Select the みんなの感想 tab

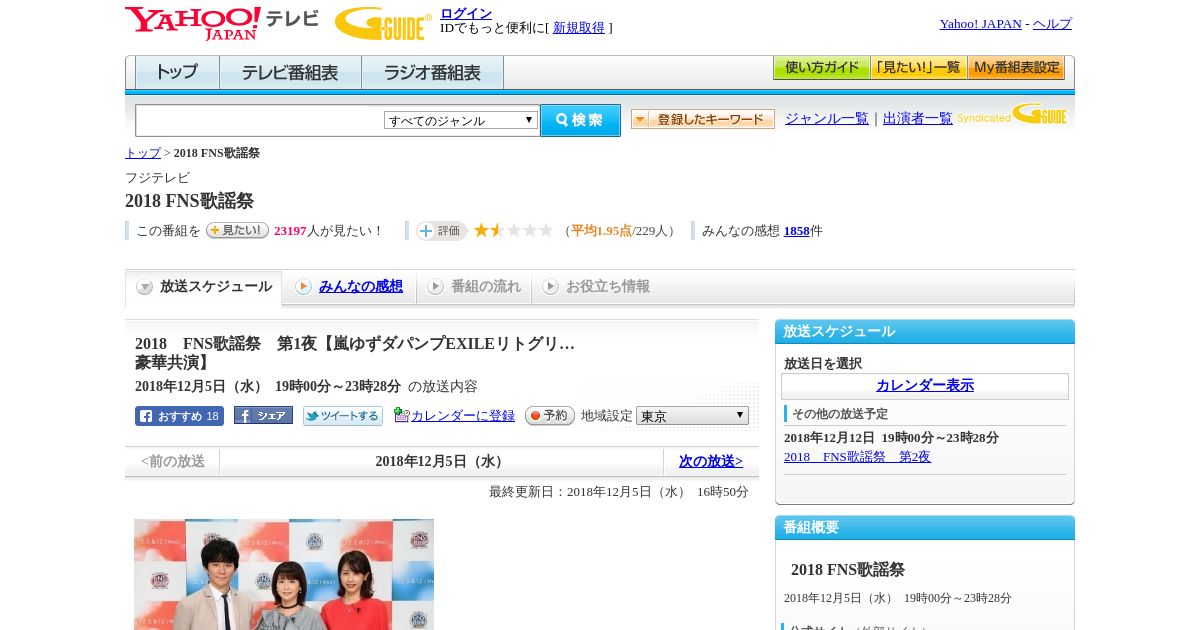(349, 287)
